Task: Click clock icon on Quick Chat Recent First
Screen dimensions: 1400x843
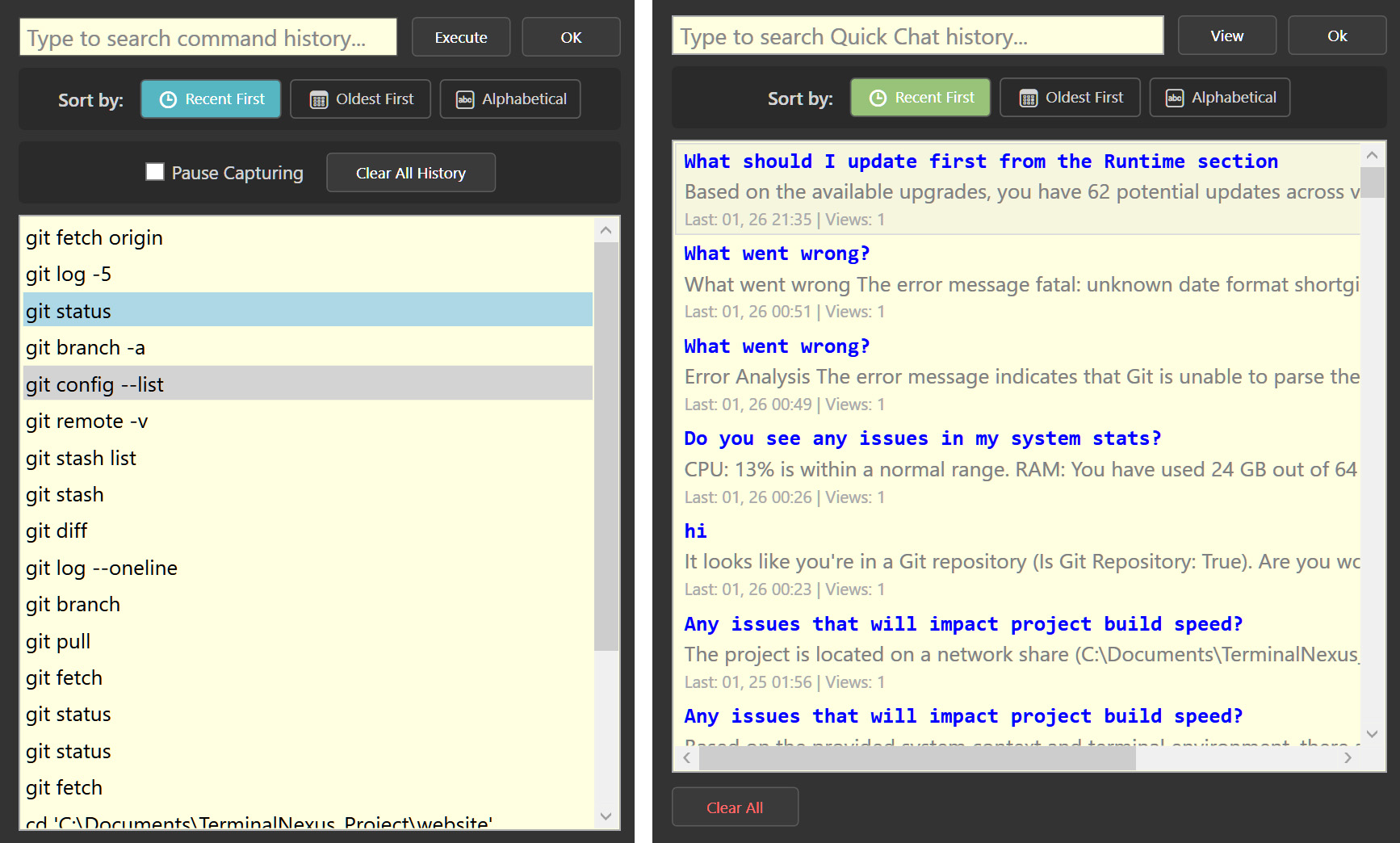Action: coord(878,98)
